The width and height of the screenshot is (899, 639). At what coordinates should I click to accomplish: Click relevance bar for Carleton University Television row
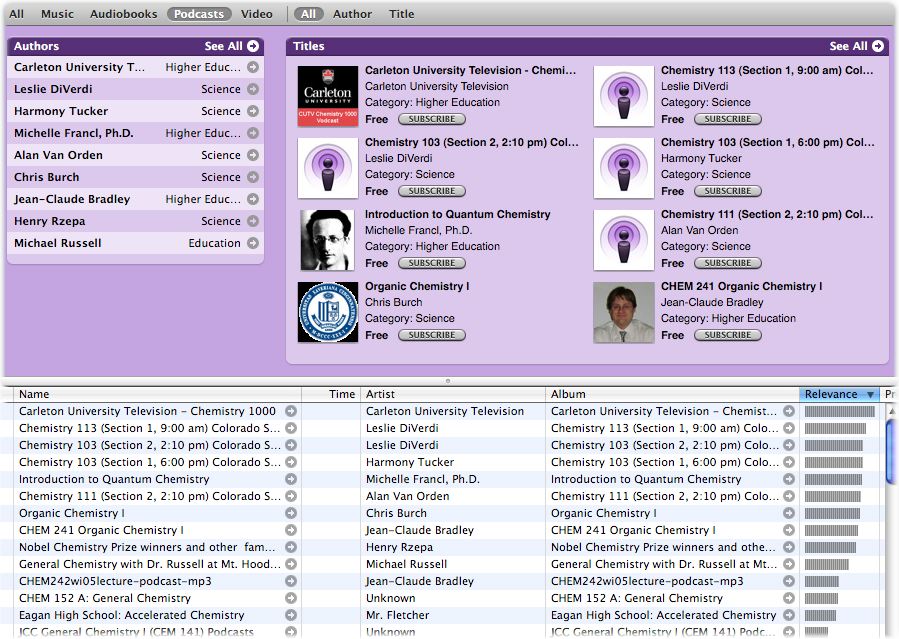(840, 411)
